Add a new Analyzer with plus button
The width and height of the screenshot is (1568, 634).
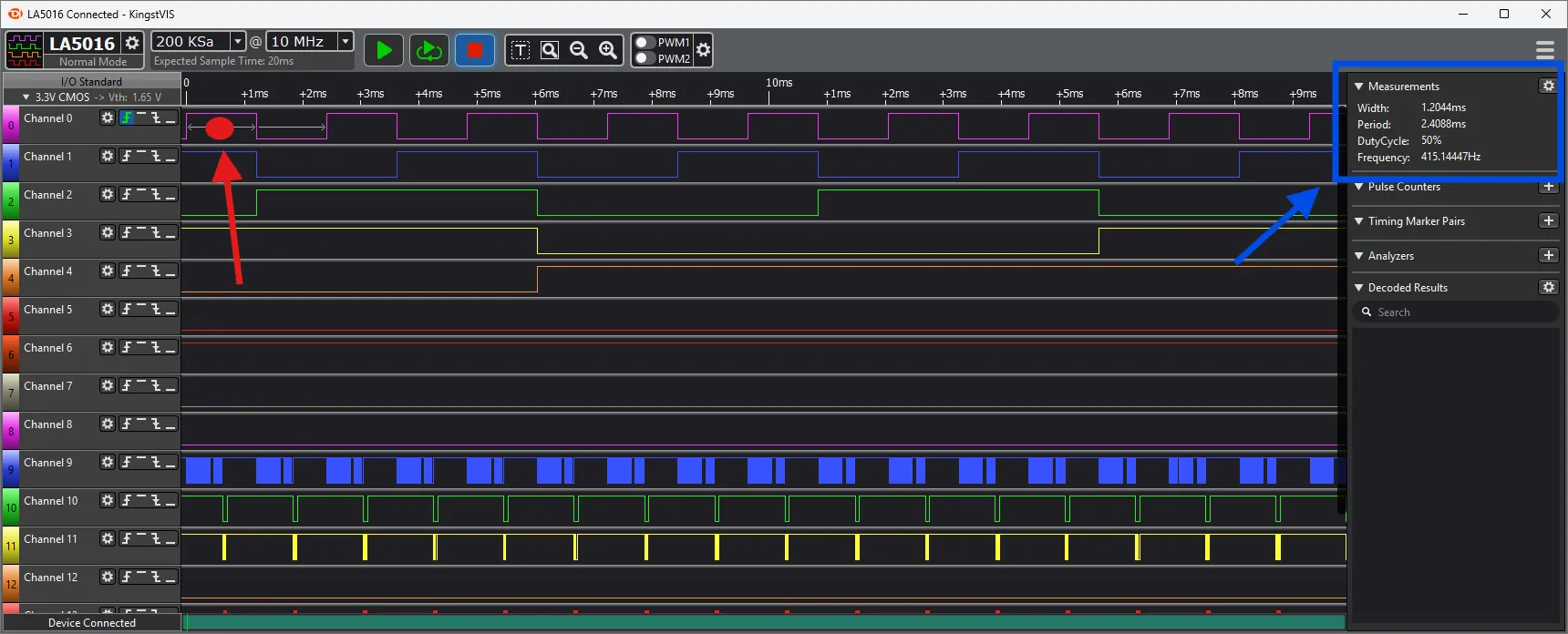1548,256
